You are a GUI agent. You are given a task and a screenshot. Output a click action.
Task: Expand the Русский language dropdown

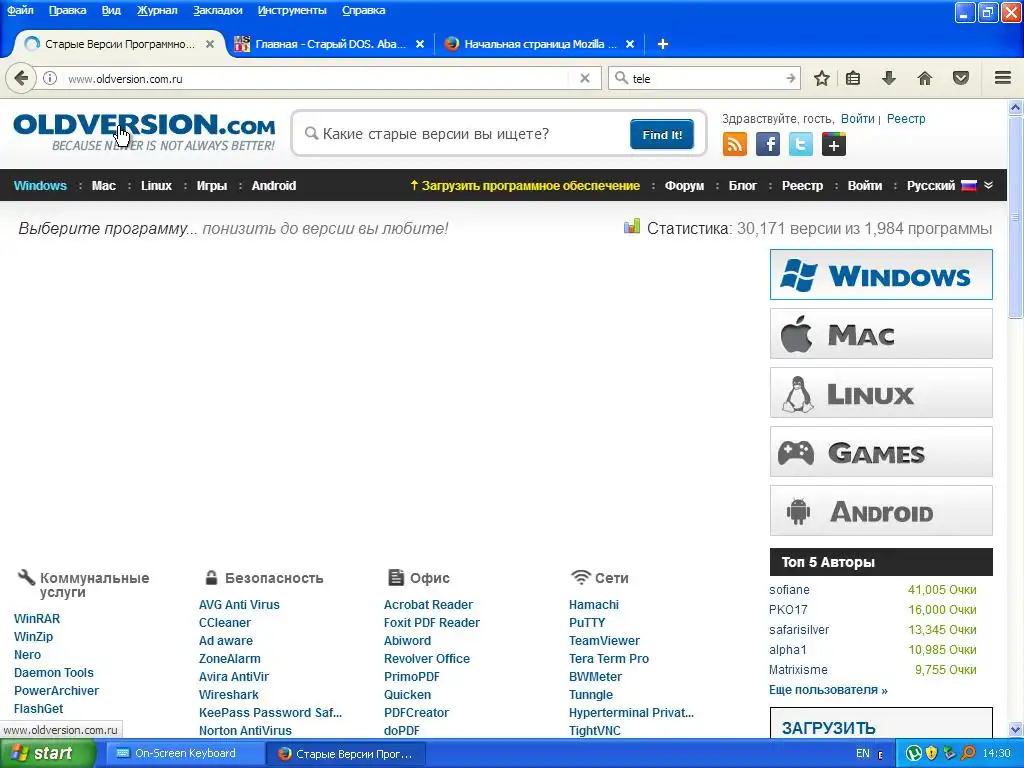tap(950, 185)
